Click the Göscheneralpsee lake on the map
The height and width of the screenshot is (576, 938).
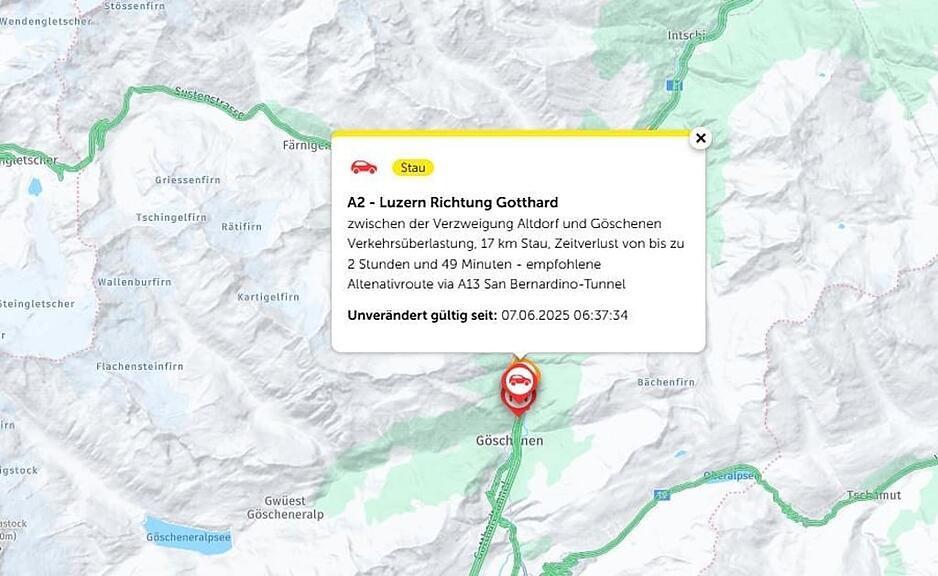pos(188,535)
